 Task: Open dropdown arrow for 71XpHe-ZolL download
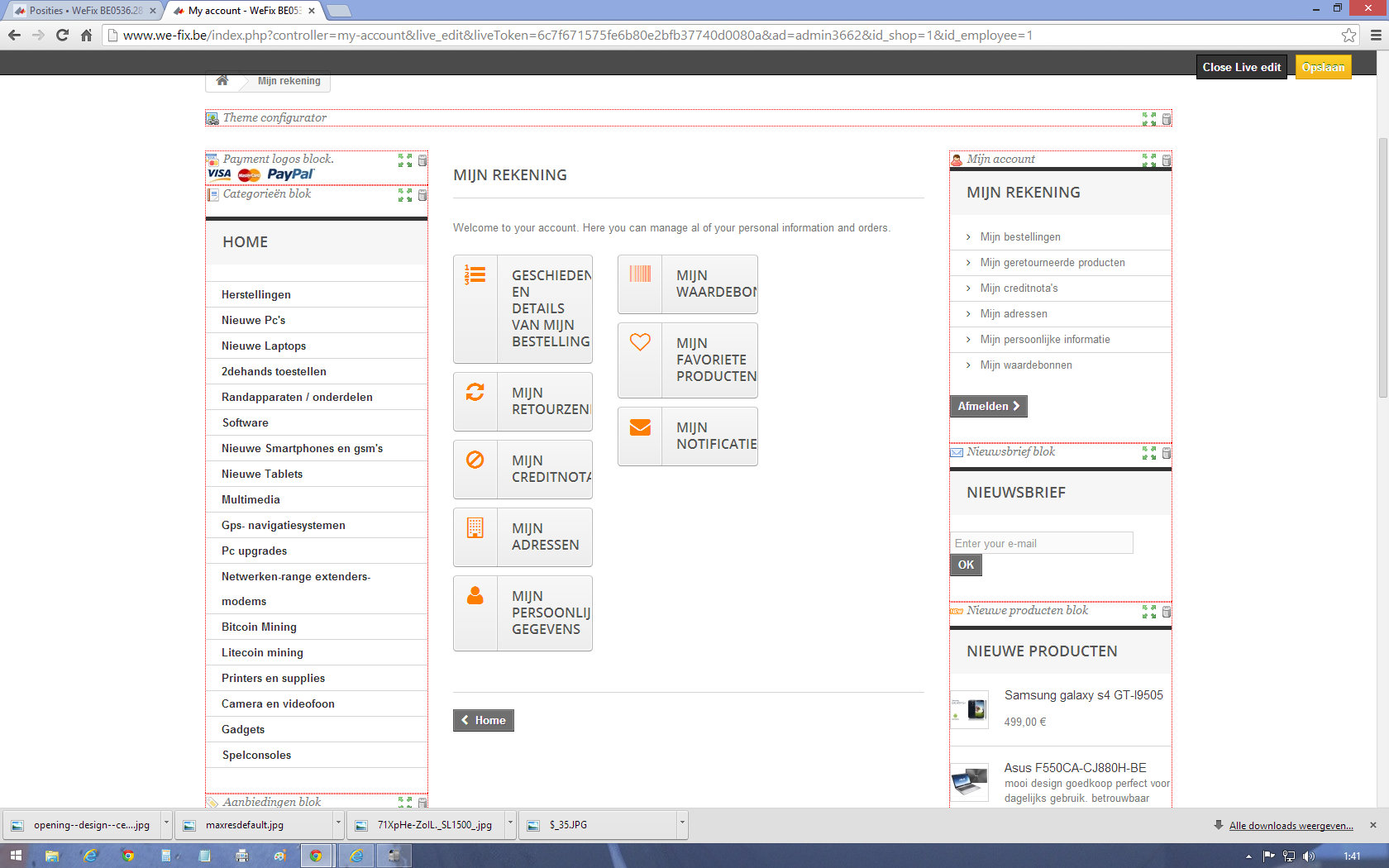[x=510, y=824]
